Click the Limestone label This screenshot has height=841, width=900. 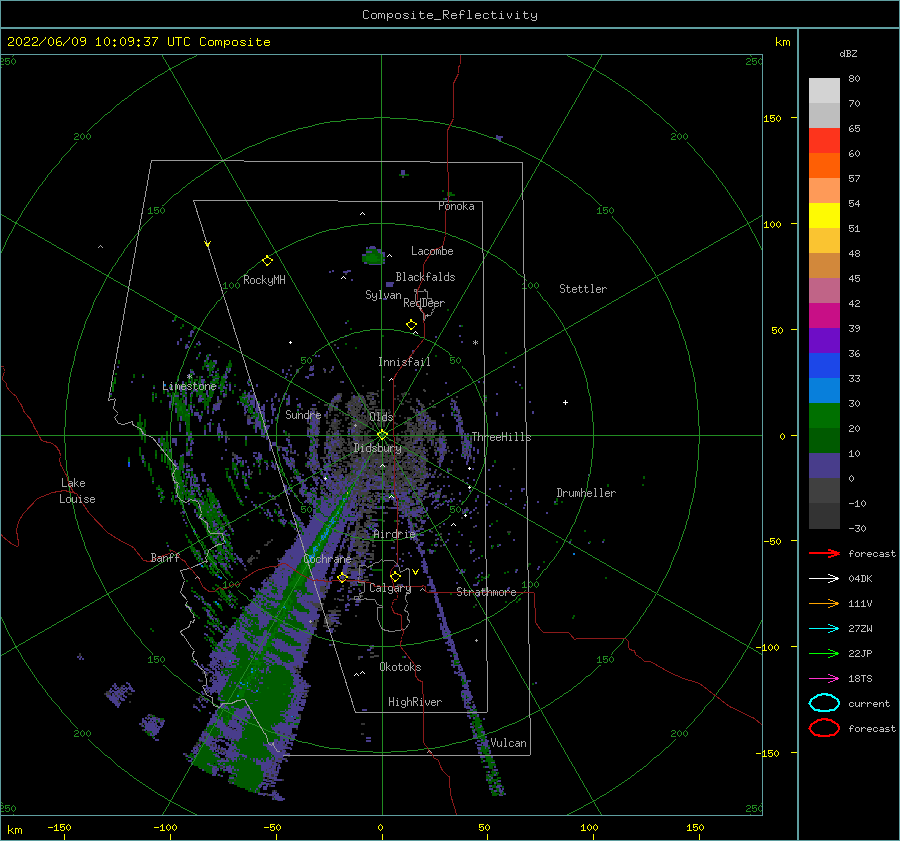coord(189,386)
